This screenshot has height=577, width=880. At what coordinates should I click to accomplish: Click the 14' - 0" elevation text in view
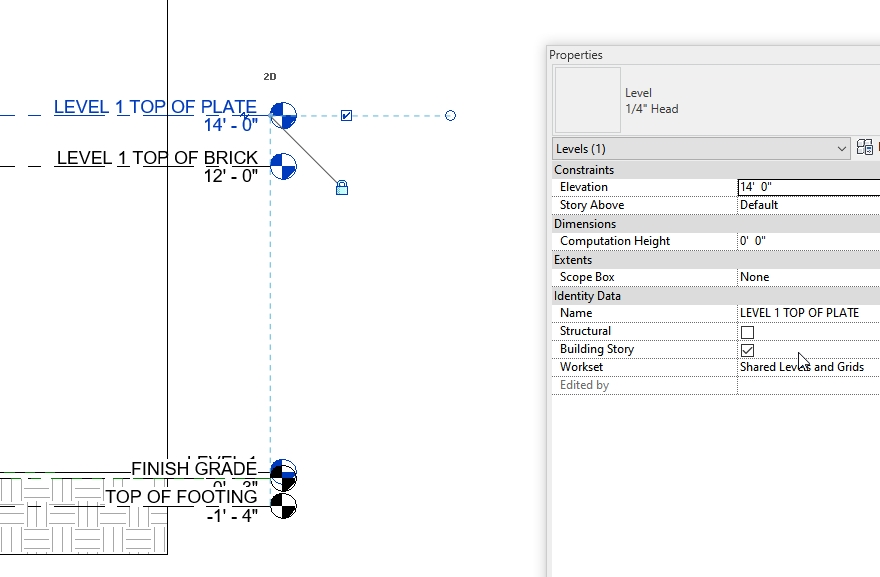click(x=231, y=125)
